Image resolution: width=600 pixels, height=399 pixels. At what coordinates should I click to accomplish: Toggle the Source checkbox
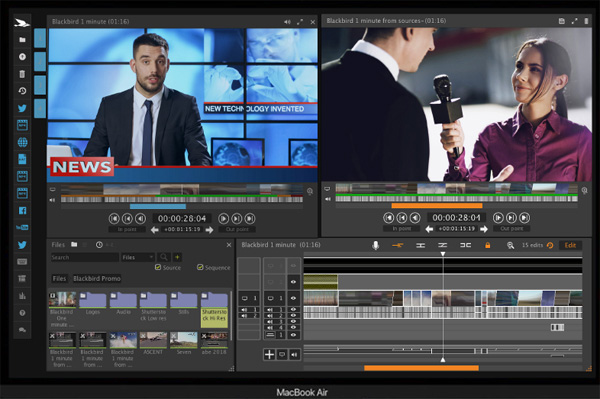[x=158, y=267]
